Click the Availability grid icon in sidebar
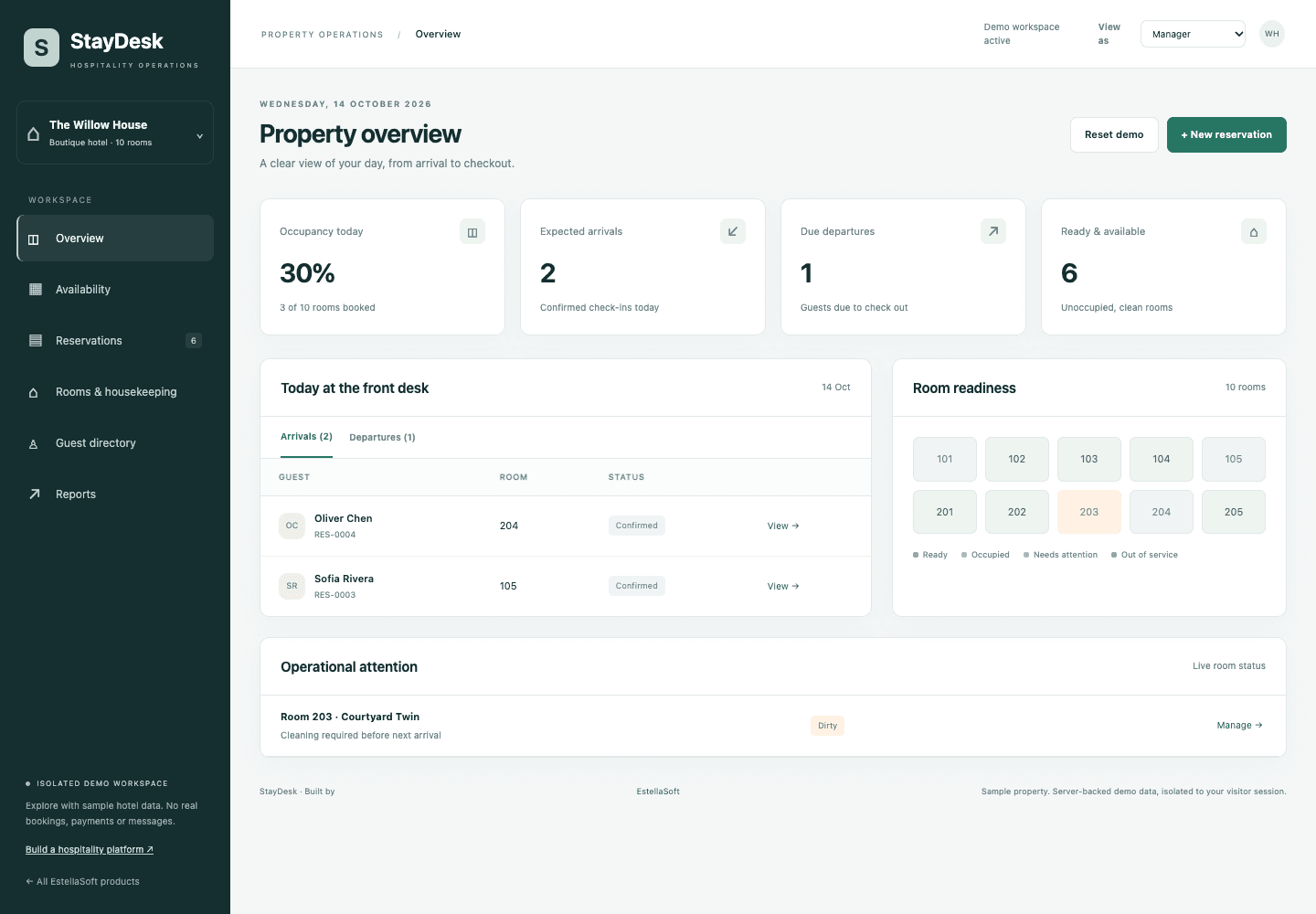The image size is (1316, 914). pyautogui.click(x=35, y=290)
